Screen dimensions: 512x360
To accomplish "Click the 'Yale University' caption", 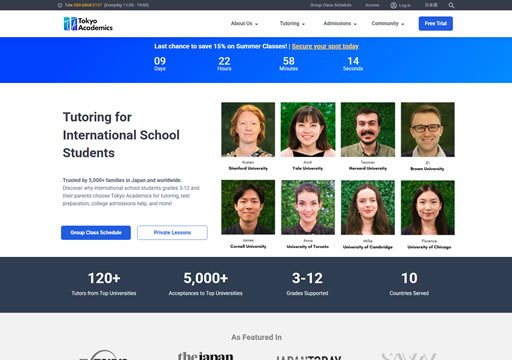I will [308, 168].
